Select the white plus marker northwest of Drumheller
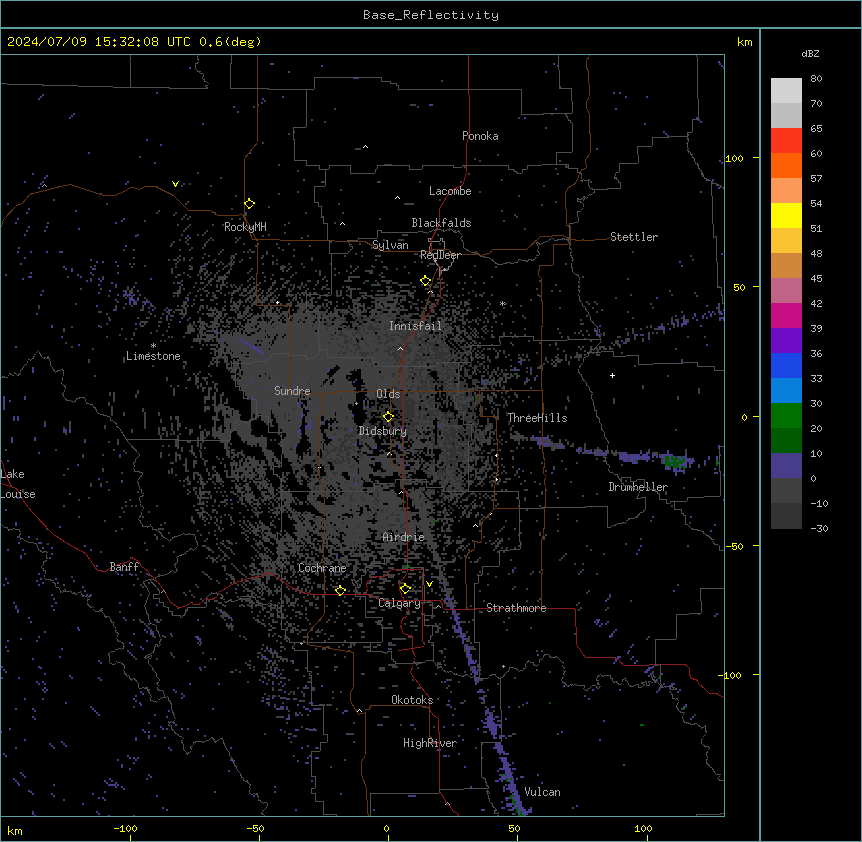The height and width of the screenshot is (842, 862). coord(612,375)
